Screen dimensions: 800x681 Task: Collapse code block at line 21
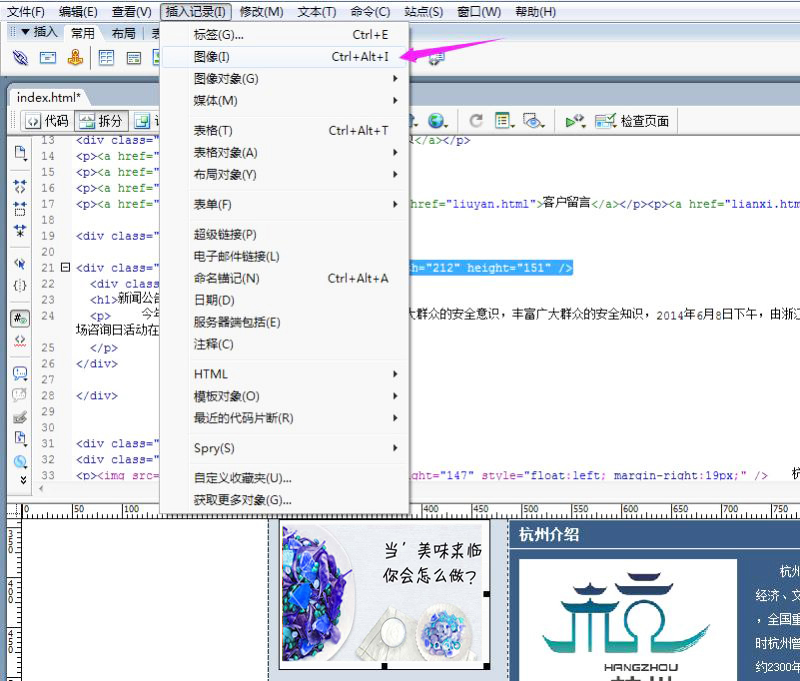click(x=65, y=268)
